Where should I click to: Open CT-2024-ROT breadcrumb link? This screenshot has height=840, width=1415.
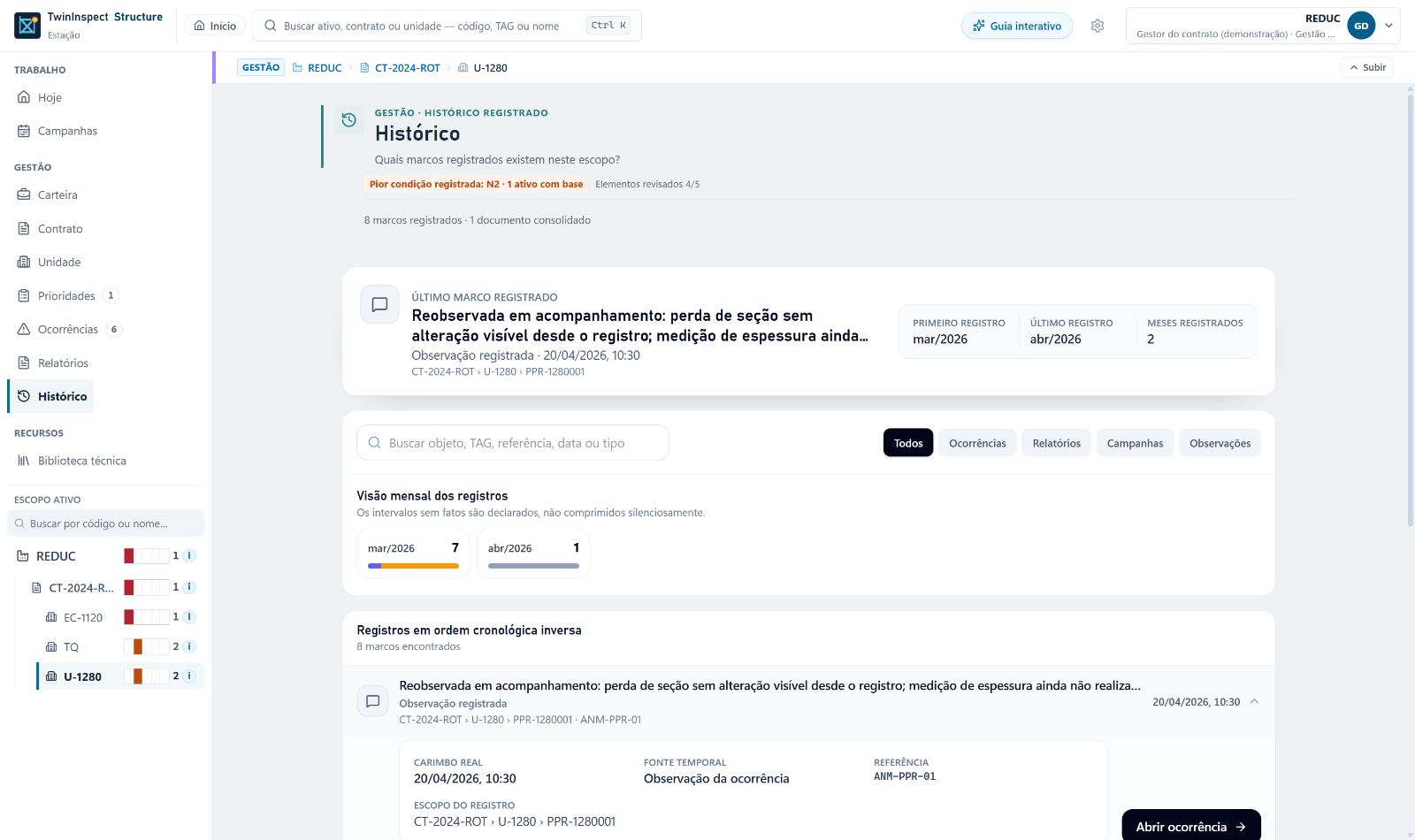pos(400,67)
